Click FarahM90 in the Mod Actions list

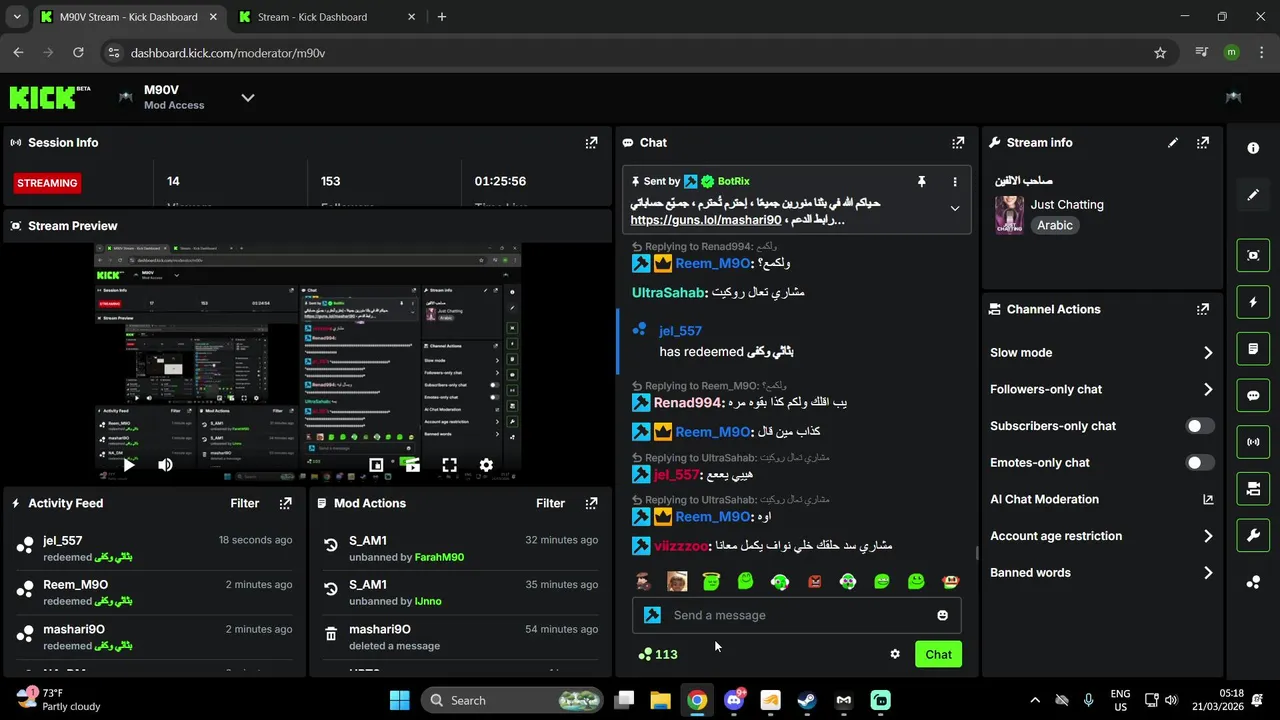click(439, 557)
